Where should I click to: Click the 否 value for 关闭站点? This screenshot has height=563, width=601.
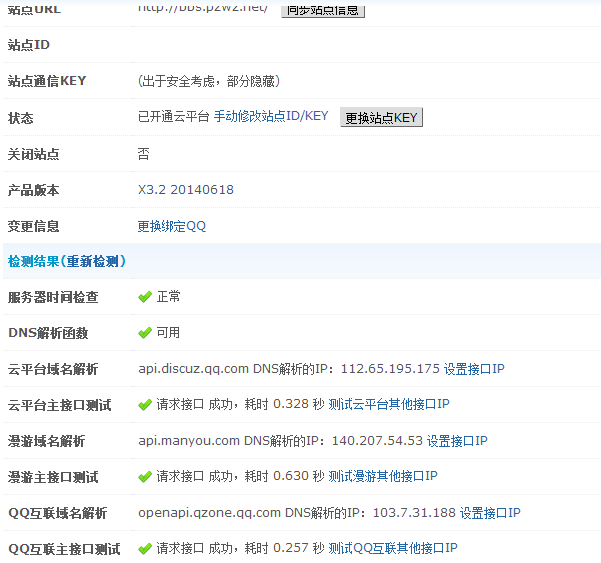143,154
